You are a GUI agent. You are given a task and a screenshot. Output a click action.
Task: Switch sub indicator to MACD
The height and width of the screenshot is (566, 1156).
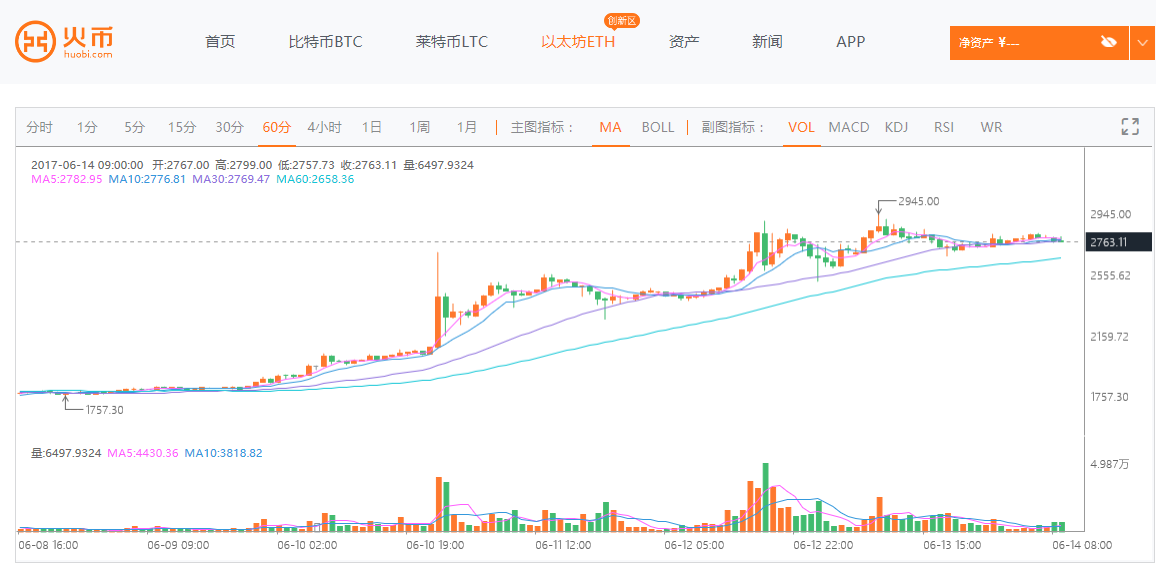(x=849, y=127)
